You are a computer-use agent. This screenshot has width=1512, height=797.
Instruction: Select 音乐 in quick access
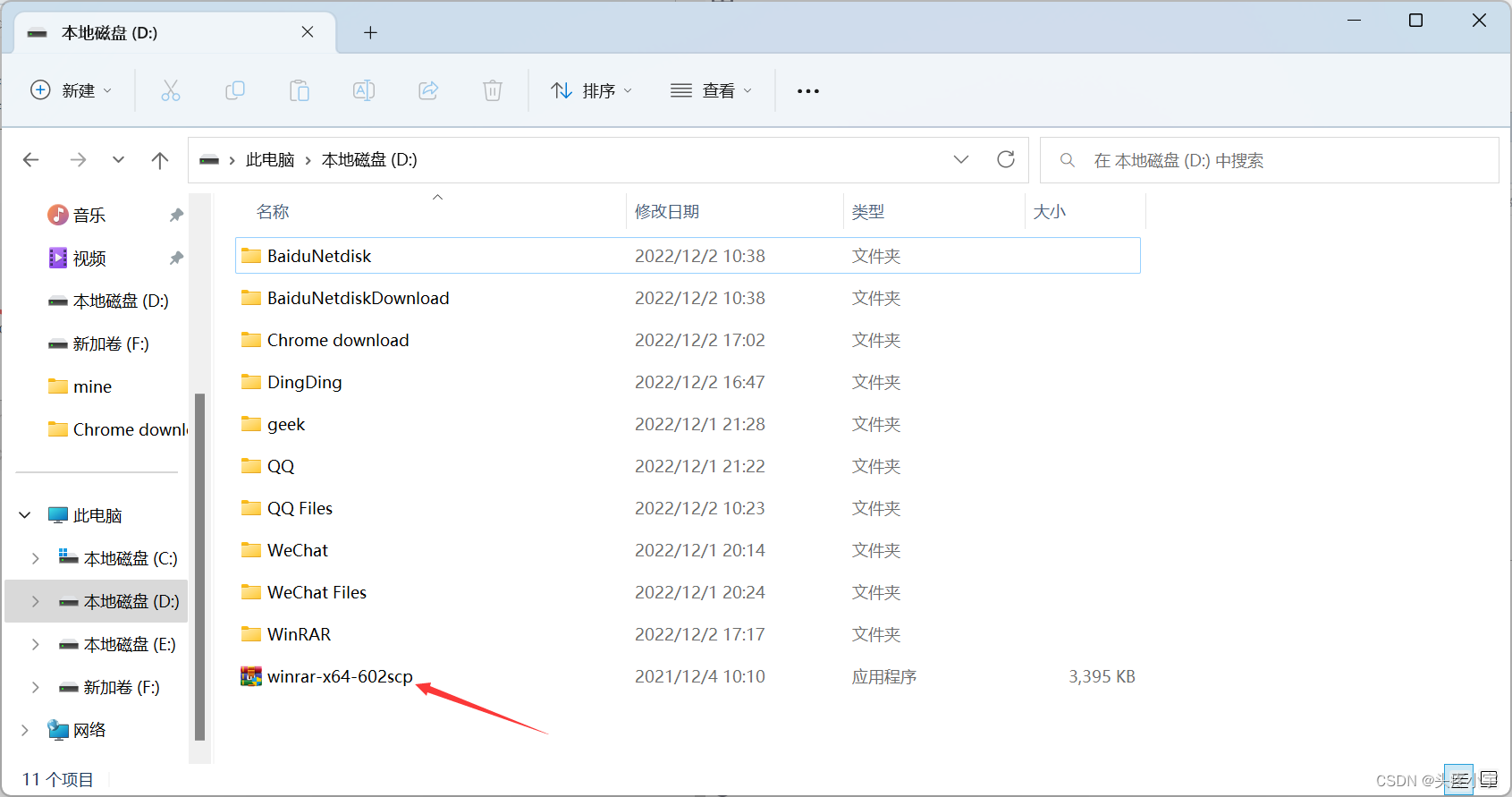(x=89, y=215)
